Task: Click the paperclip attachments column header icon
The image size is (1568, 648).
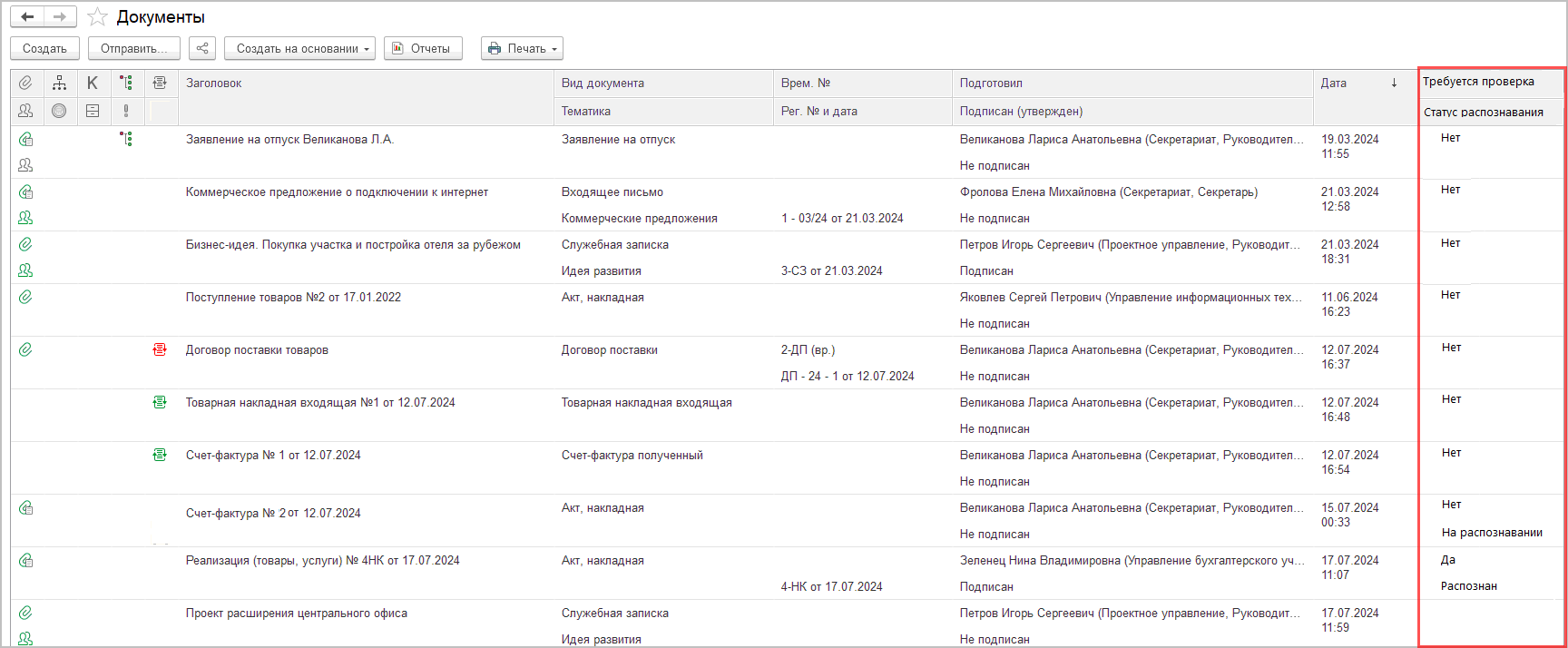Action: point(25,83)
